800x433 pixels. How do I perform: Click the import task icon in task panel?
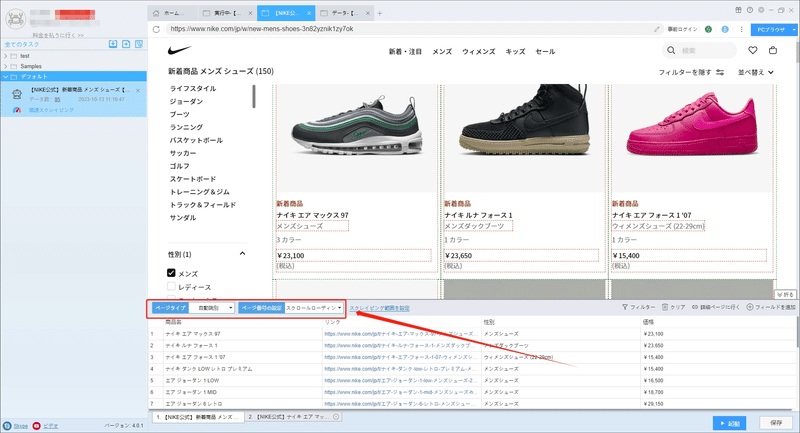(x=113, y=44)
